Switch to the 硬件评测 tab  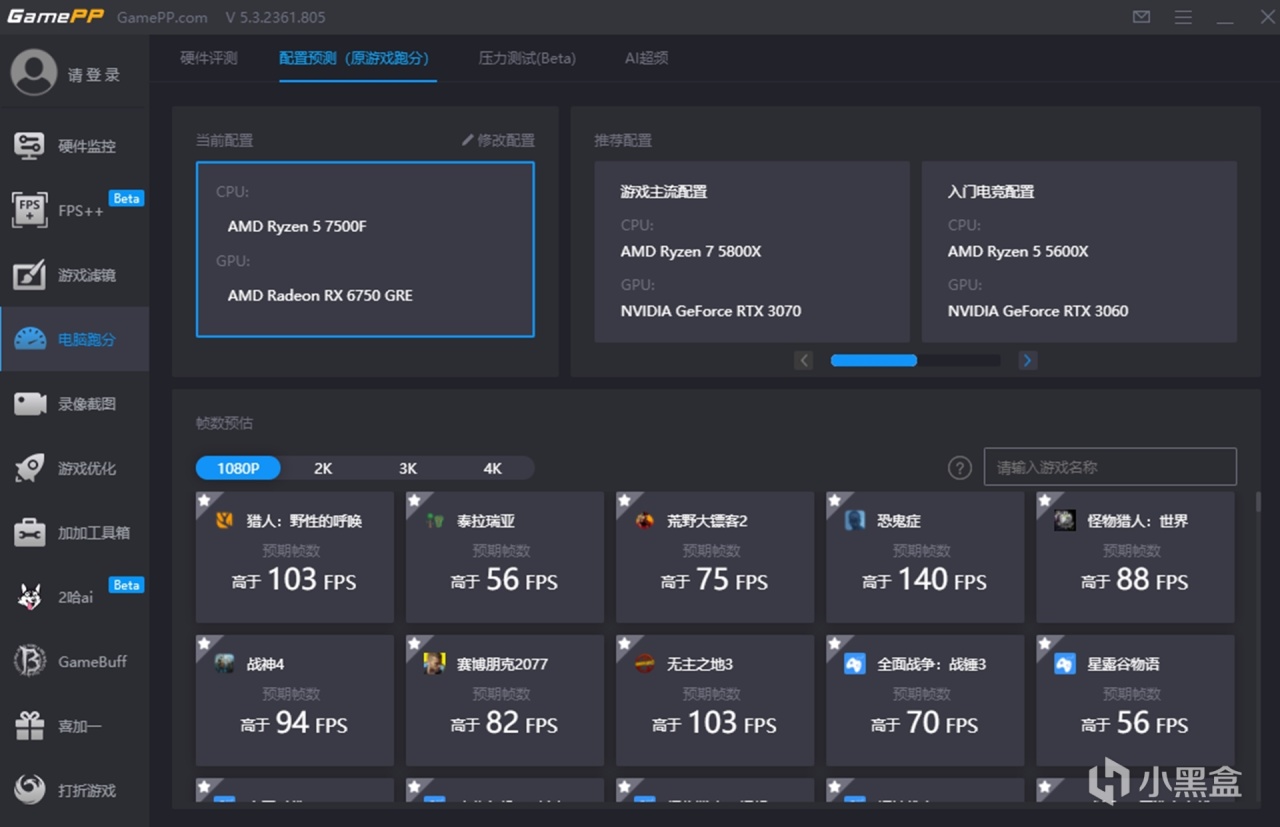[209, 58]
